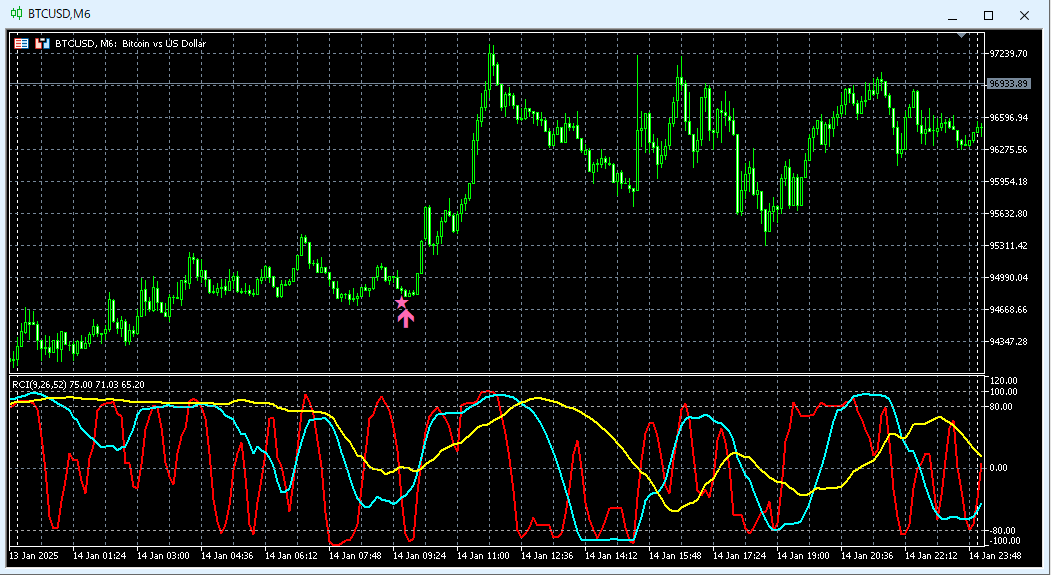This screenshot has width=1052, height=575.
Task: Click the 100.00 indicator level label
Action: point(1004,392)
